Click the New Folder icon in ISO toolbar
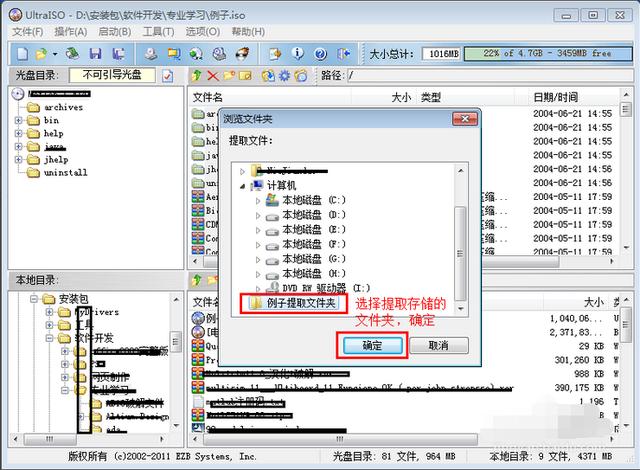This screenshot has height=470, width=640. tap(229, 75)
